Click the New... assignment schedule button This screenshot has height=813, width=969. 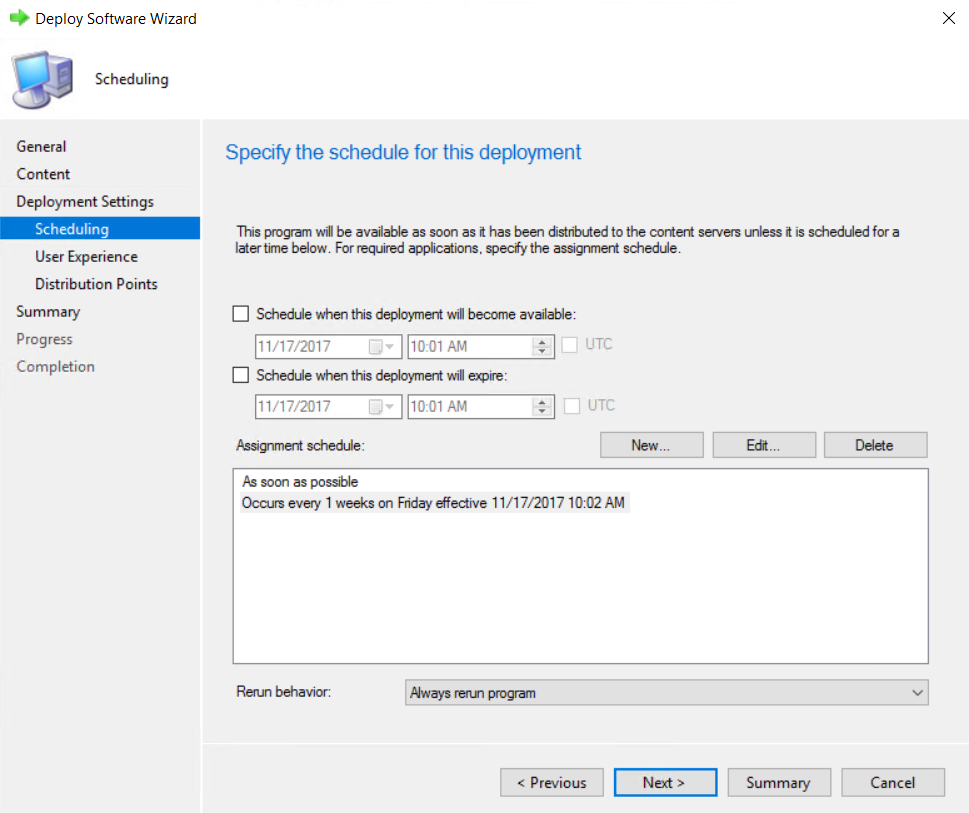(x=651, y=445)
